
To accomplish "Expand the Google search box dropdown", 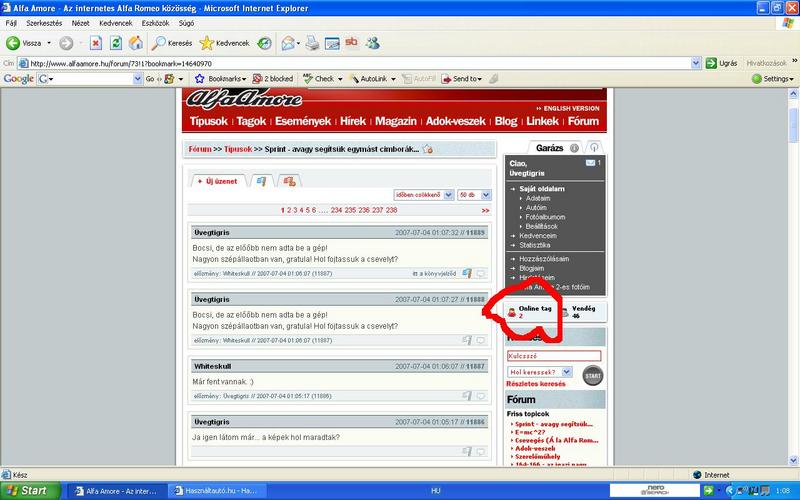I will pos(137,79).
